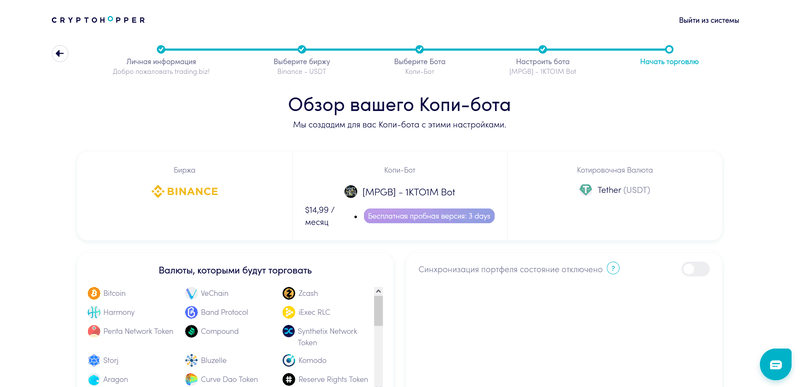Click the Binance - USDT step subtitle
Viewport: 800px width, 387px height.
click(x=302, y=71)
